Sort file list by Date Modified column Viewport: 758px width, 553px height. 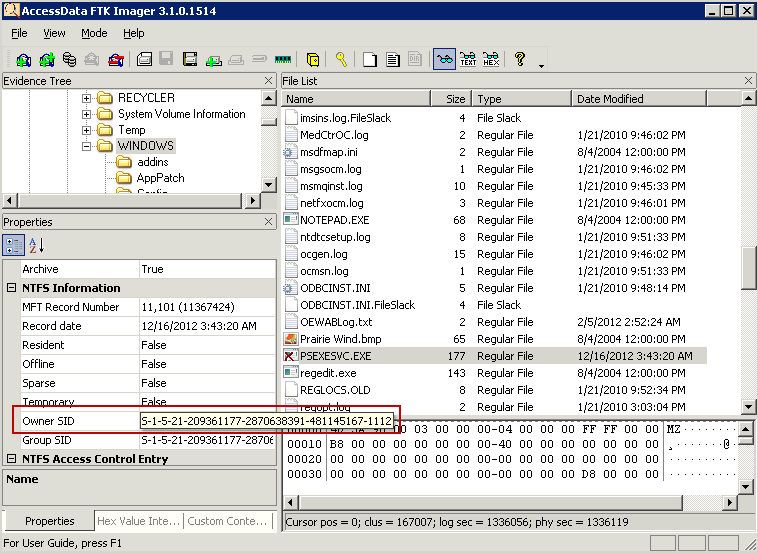coord(639,99)
